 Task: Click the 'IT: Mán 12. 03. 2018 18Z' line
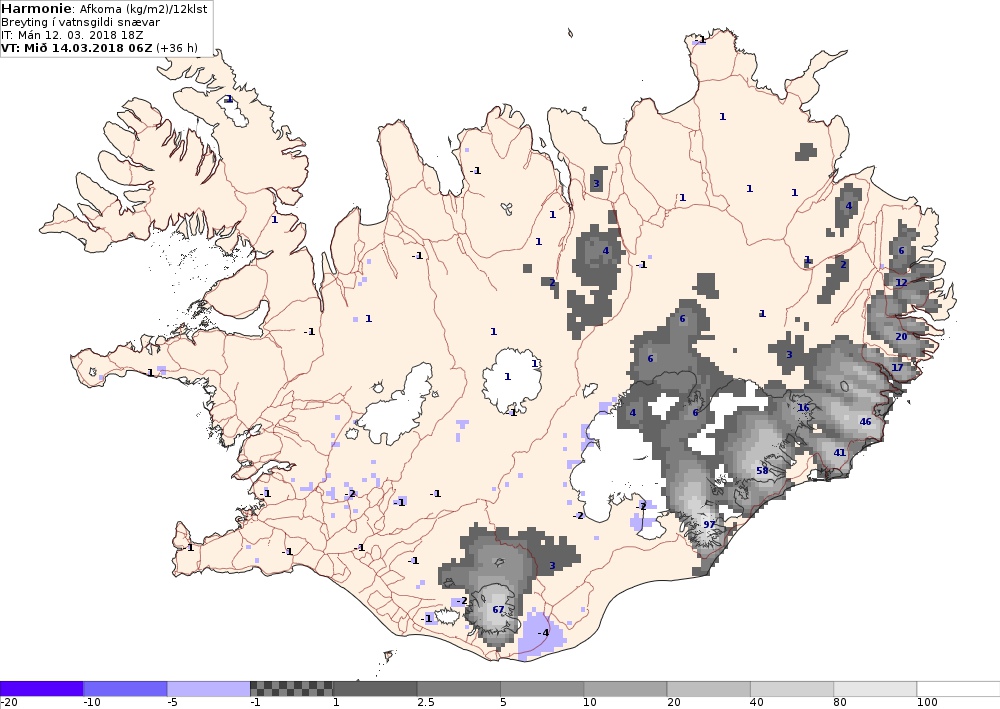(72, 35)
